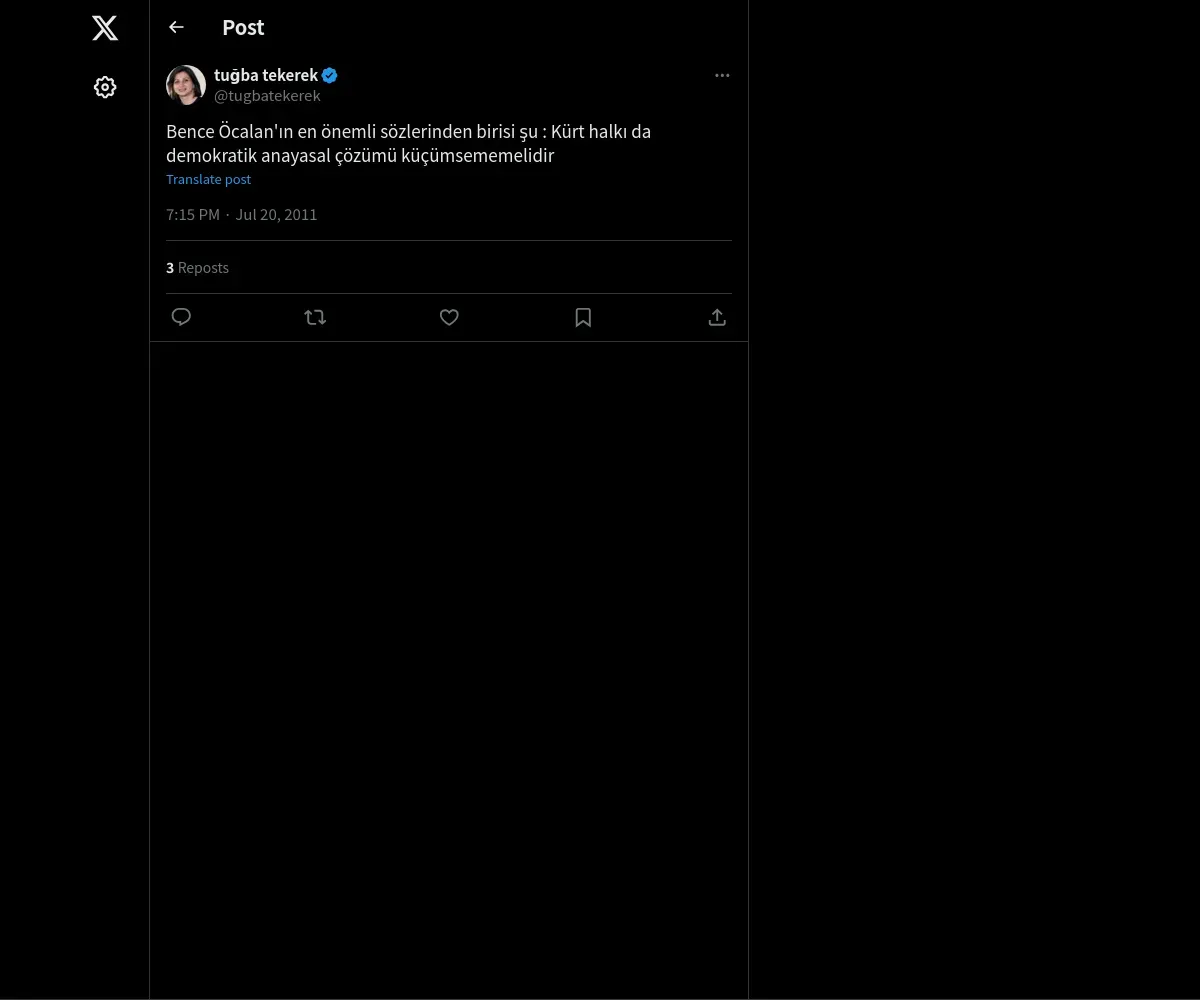This screenshot has height=1000, width=1200.
Task: Click the reply speech bubble icon
Action: pyautogui.click(x=181, y=317)
